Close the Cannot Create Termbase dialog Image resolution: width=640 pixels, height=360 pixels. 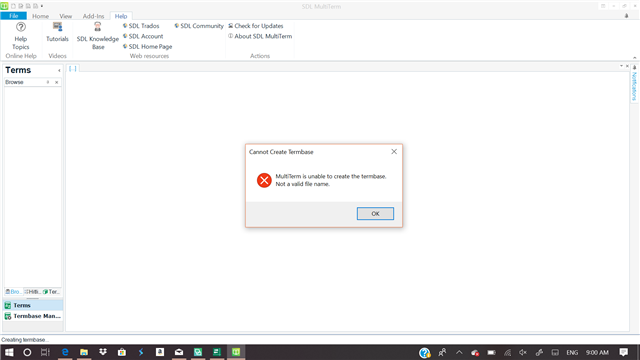tap(394, 151)
